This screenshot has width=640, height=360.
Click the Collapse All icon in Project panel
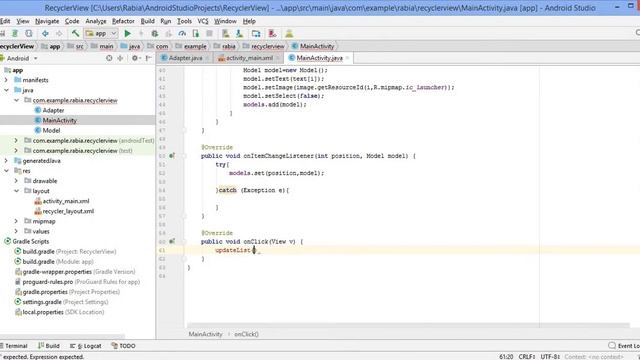pos(120,58)
